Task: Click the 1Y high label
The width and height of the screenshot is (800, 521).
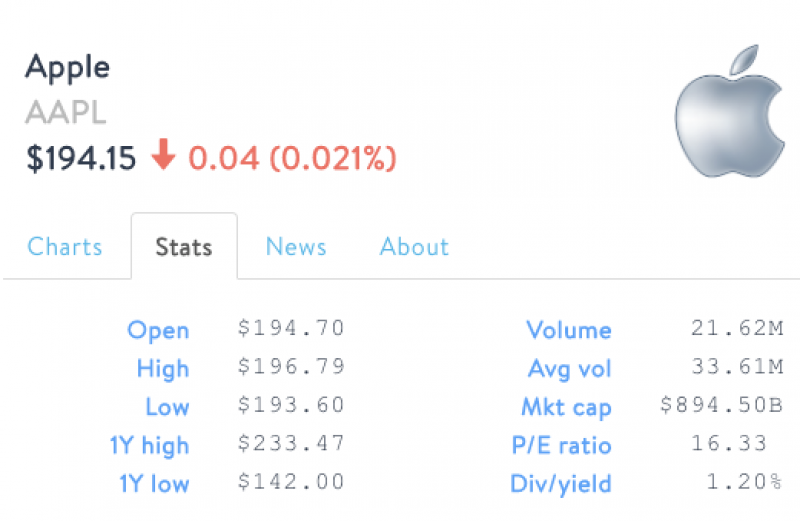Action: (149, 445)
